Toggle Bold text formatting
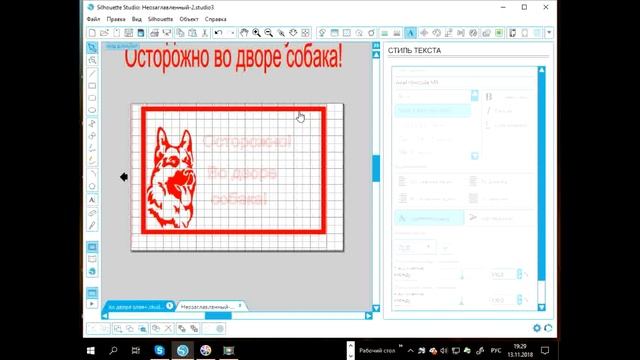The height and width of the screenshot is (360, 640). click(489, 97)
